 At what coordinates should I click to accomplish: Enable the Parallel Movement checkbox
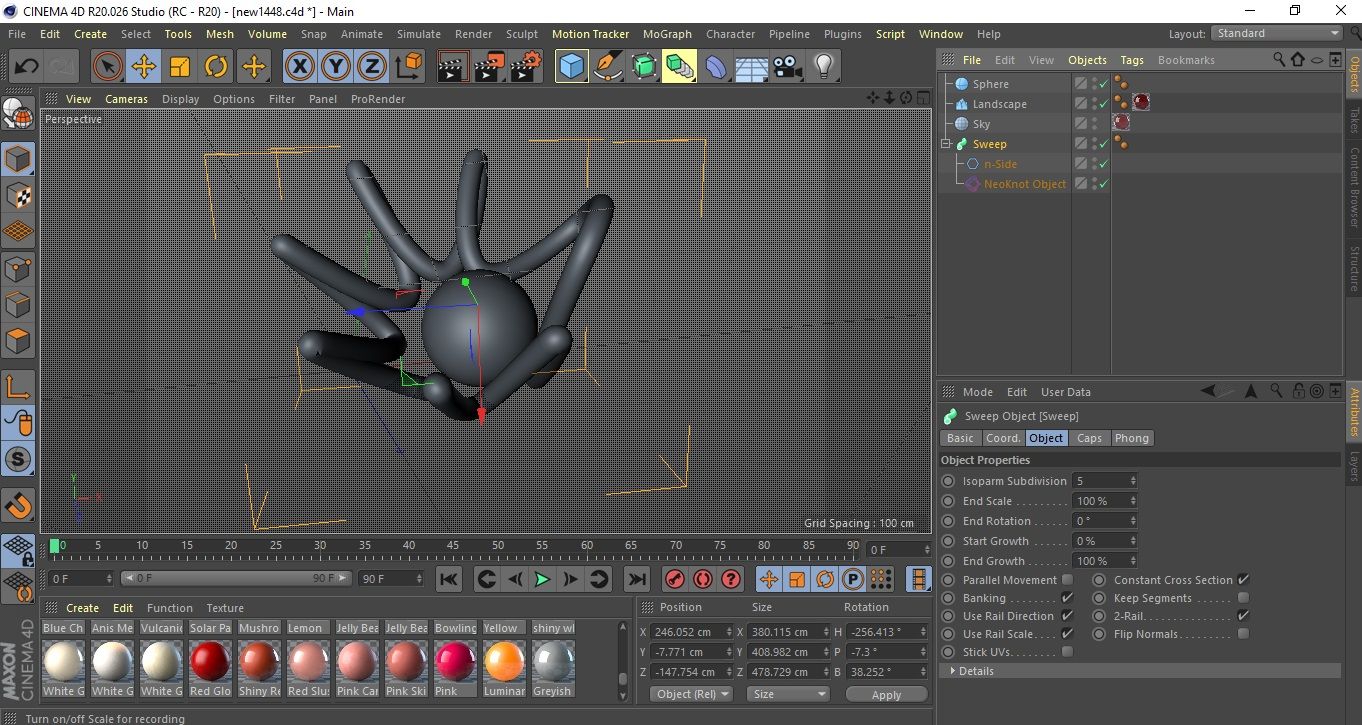tap(1067, 580)
